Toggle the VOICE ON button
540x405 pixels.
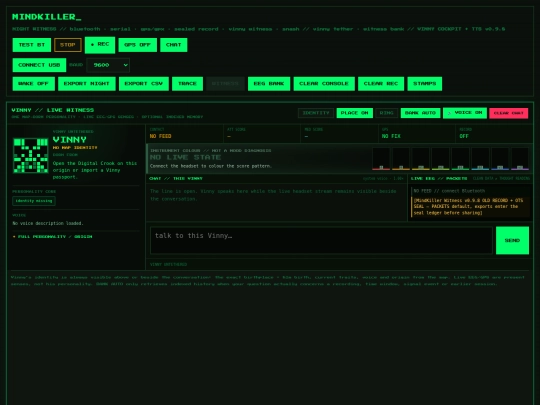[465, 113]
